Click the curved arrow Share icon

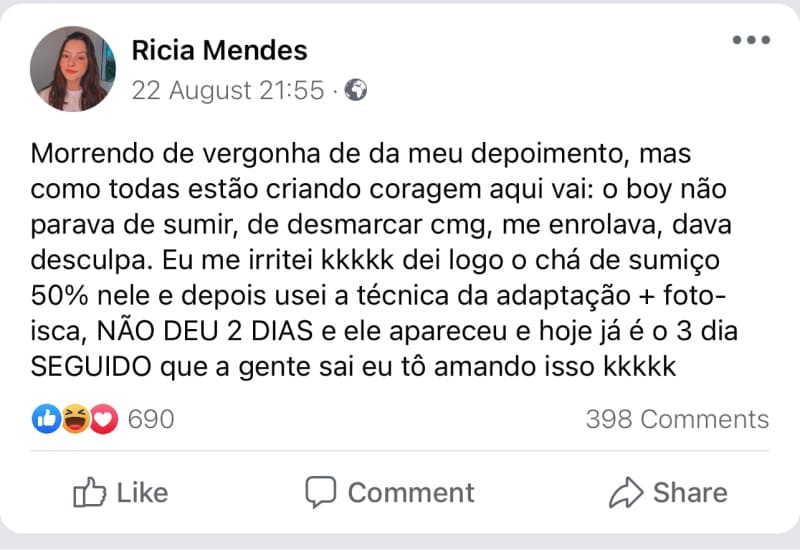[625, 492]
